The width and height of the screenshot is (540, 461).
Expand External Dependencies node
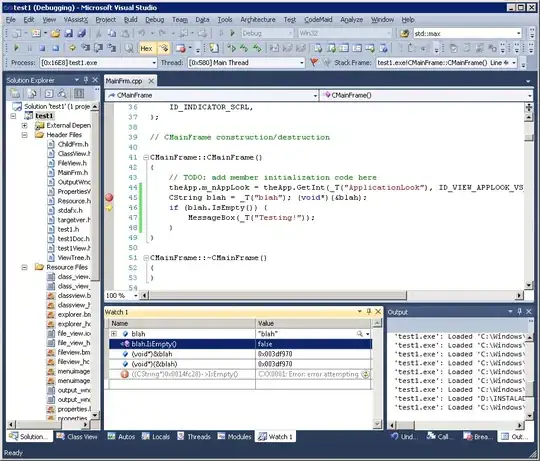[x=24, y=125]
